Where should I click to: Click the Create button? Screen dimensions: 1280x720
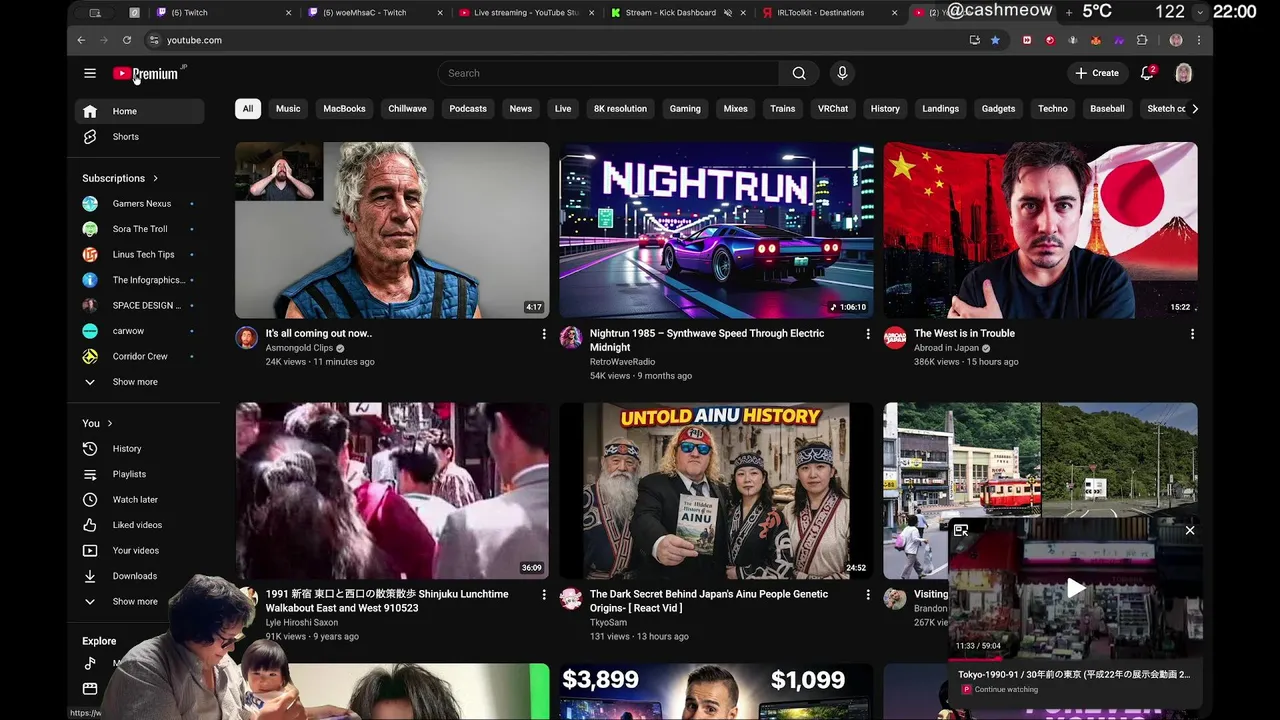click(x=1097, y=73)
